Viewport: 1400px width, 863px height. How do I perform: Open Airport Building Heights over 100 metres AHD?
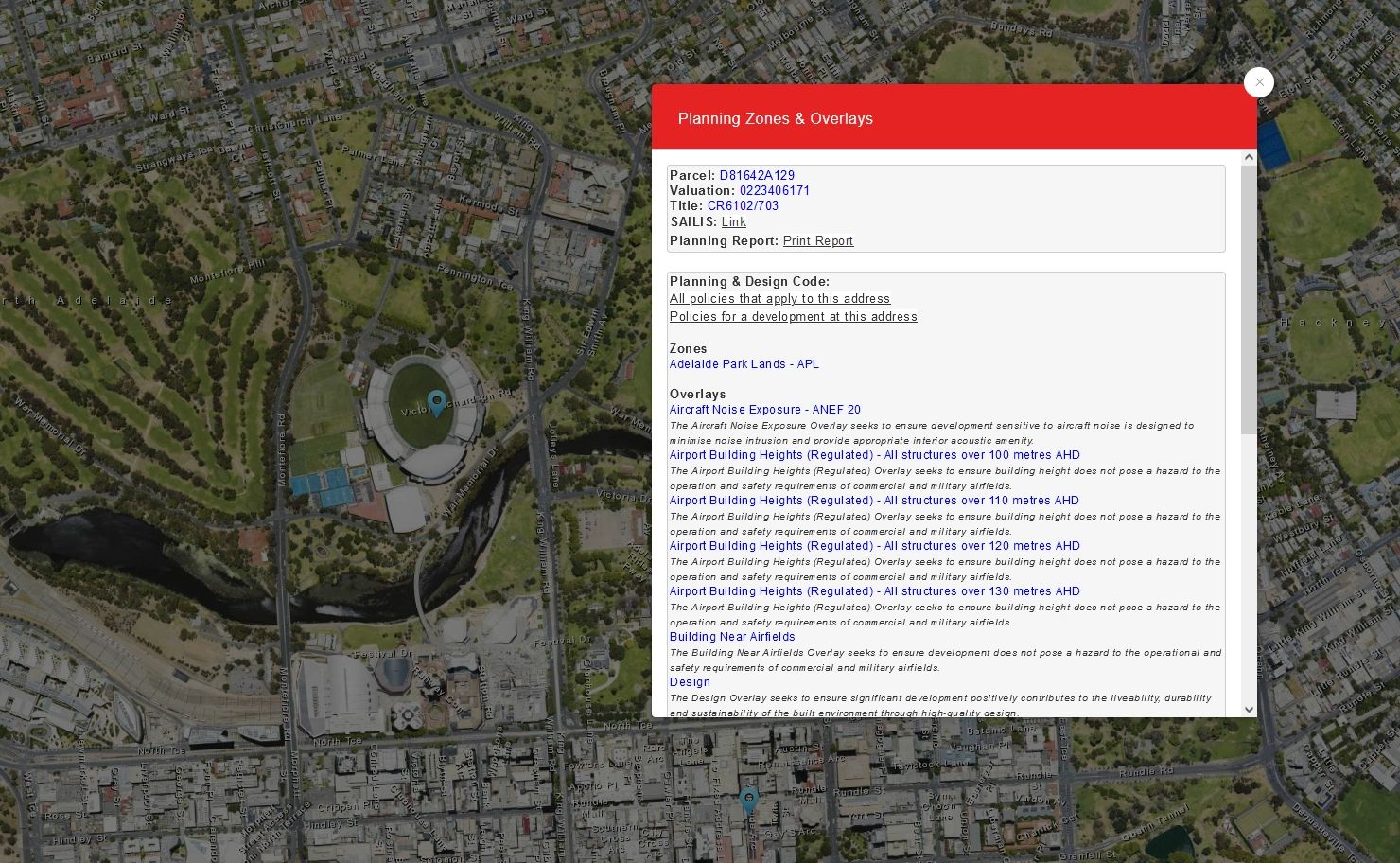(x=874, y=454)
